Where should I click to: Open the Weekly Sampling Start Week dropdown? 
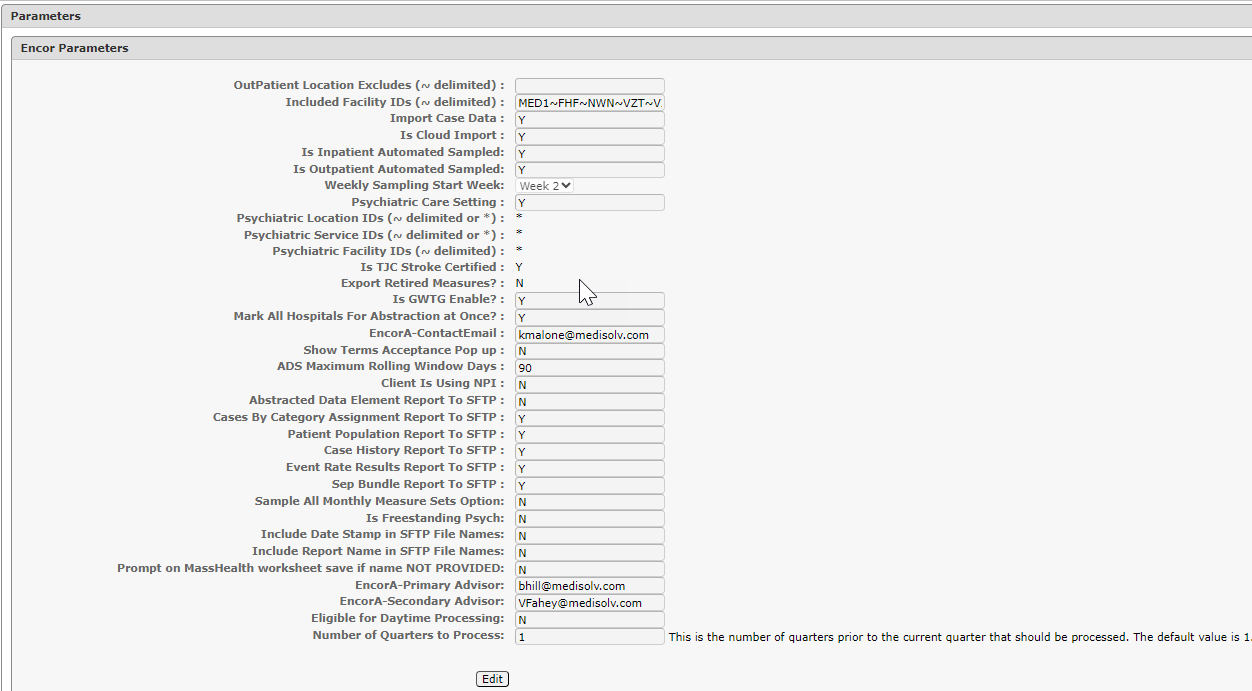545,185
